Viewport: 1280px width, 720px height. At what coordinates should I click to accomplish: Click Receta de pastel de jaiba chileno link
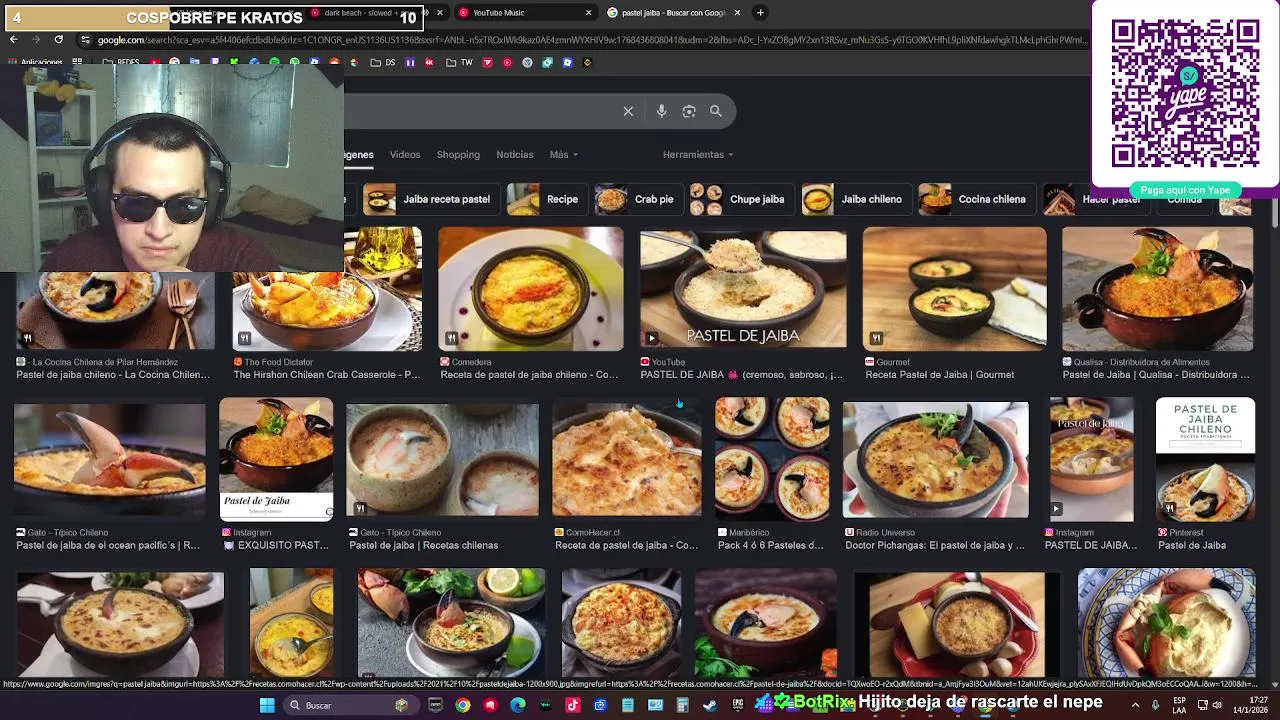(x=530, y=375)
